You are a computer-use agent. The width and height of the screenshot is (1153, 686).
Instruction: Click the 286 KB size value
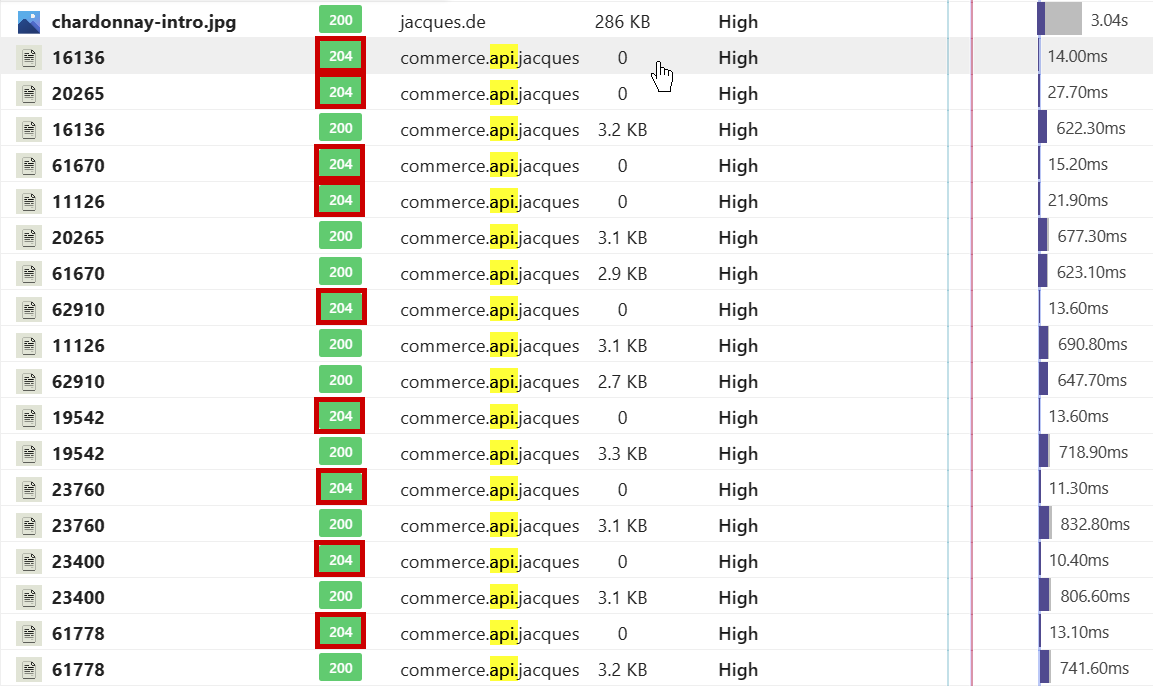tap(622, 22)
